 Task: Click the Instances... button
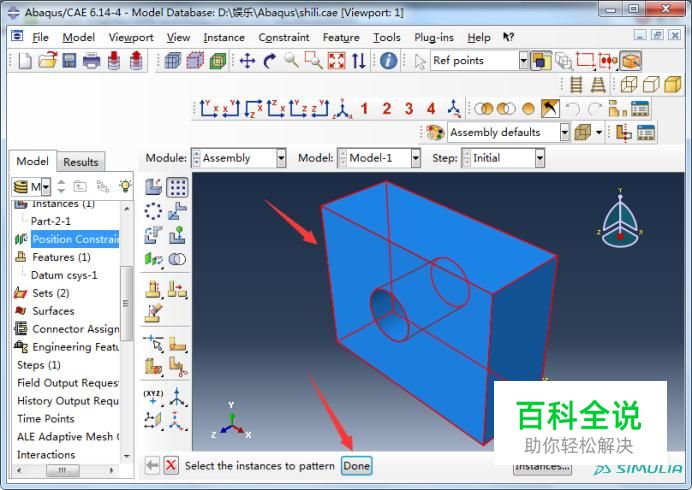click(542, 467)
